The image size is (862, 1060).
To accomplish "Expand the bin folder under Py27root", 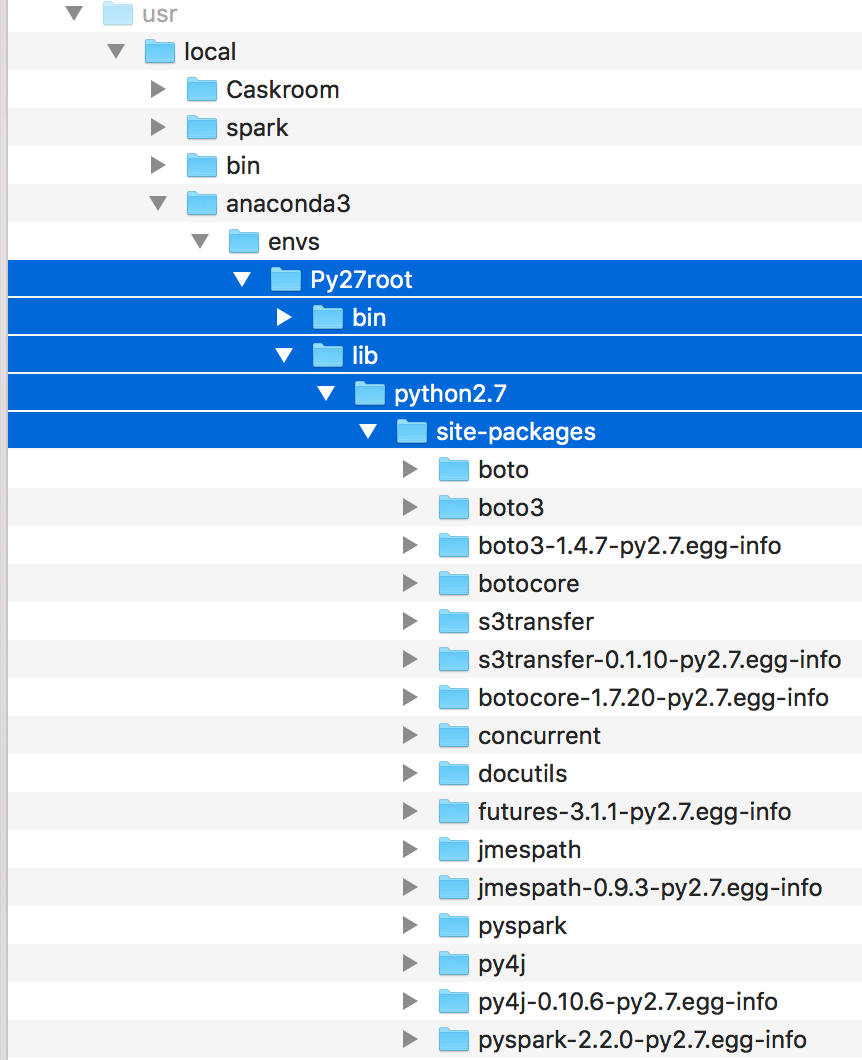I will coord(284,316).
